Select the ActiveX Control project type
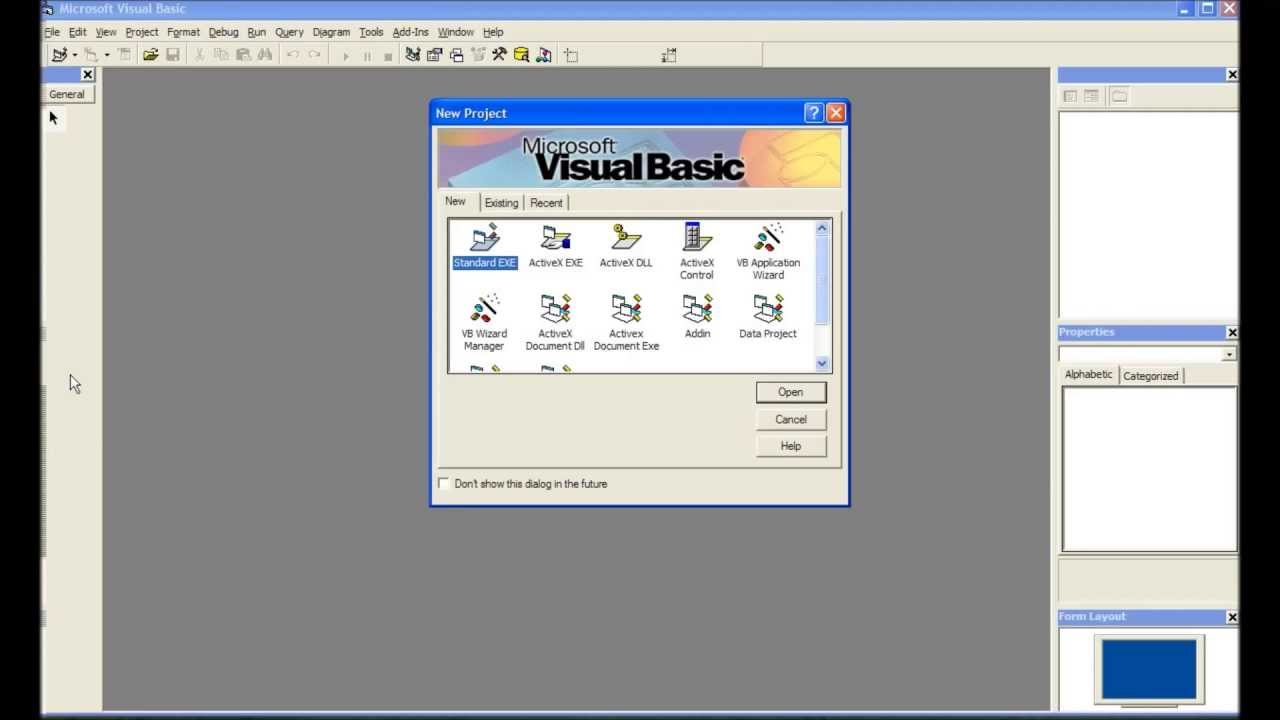The width and height of the screenshot is (1280, 720). tap(697, 251)
